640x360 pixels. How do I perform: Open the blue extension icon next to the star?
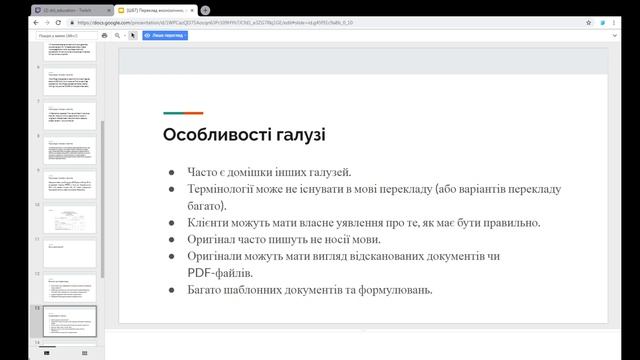[602, 23]
